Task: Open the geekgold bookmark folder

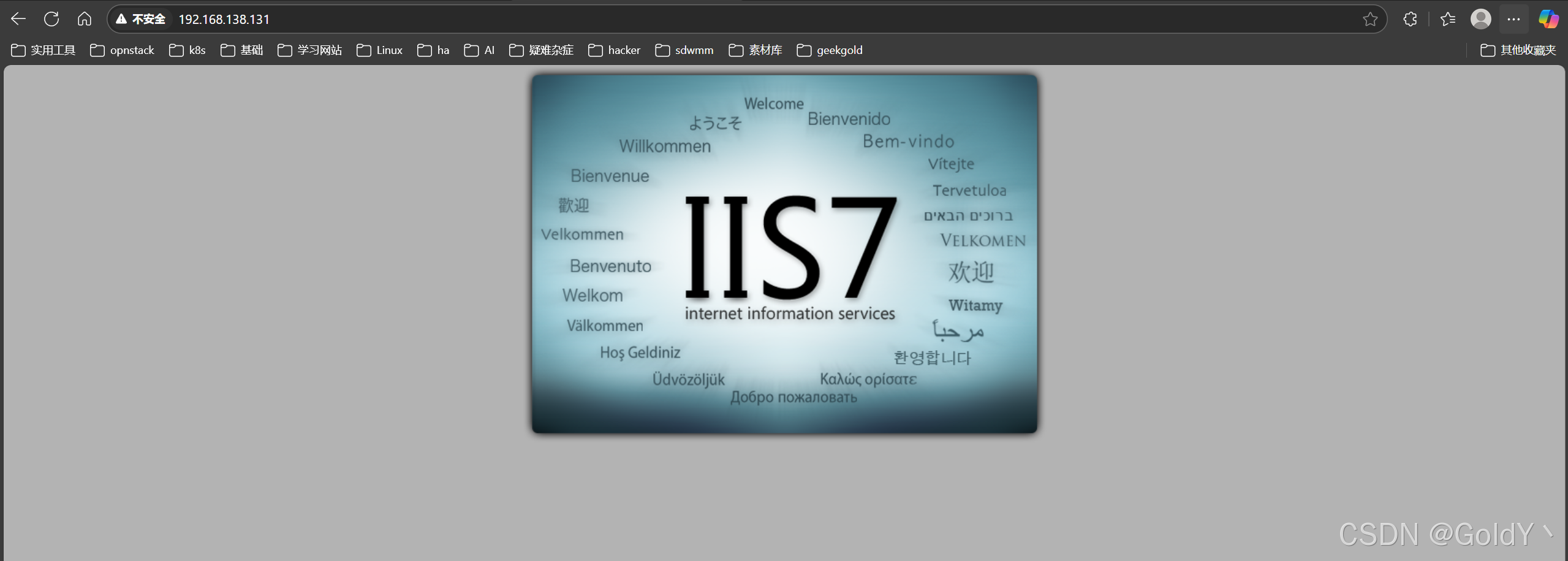Action: [x=830, y=50]
